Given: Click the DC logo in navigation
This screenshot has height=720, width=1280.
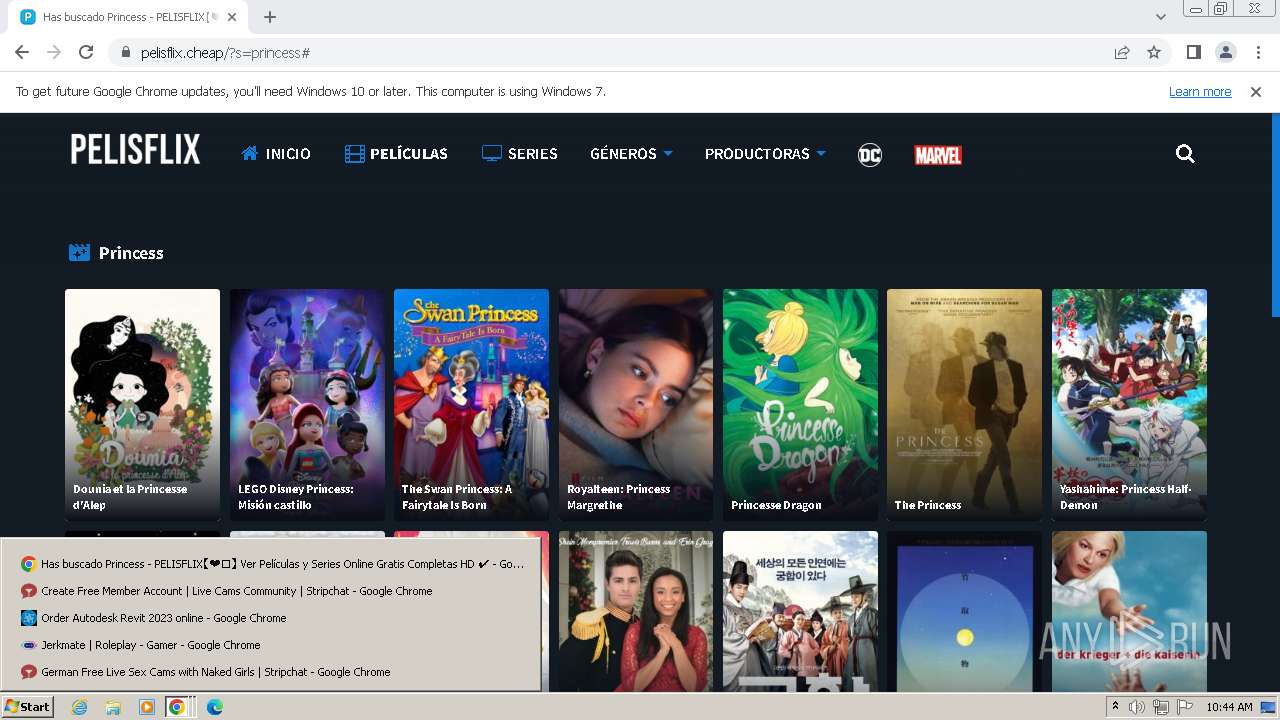Looking at the screenshot, I should pyautogui.click(x=870, y=155).
